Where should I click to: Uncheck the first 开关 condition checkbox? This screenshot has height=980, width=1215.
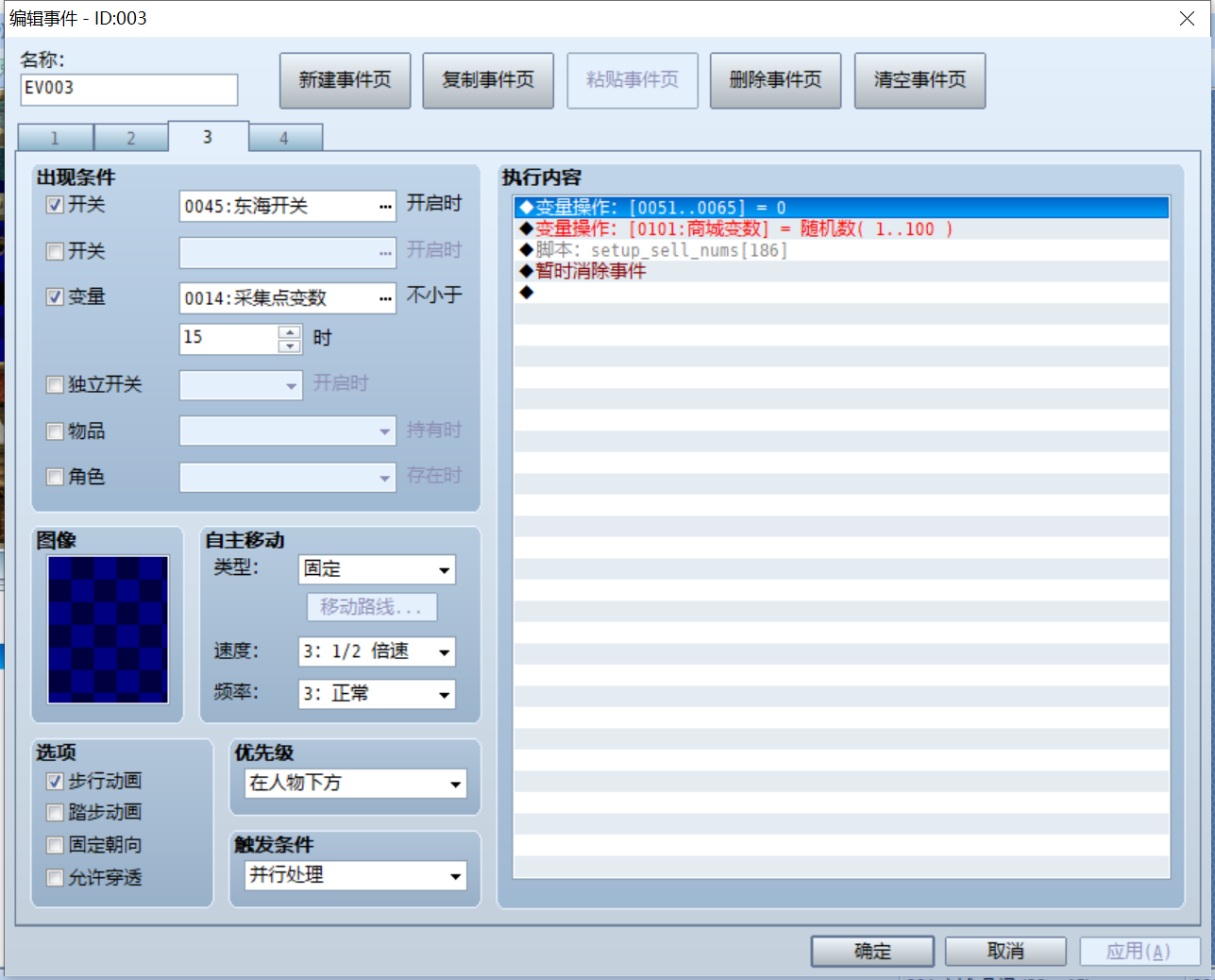(x=55, y=205)
